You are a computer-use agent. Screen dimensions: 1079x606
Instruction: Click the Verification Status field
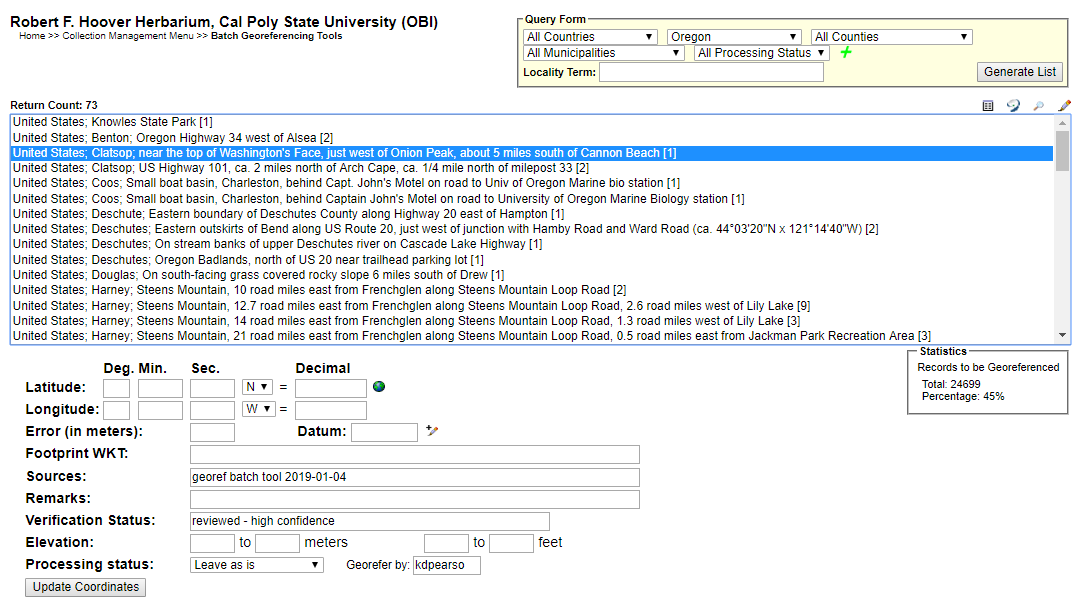point(370,521)
